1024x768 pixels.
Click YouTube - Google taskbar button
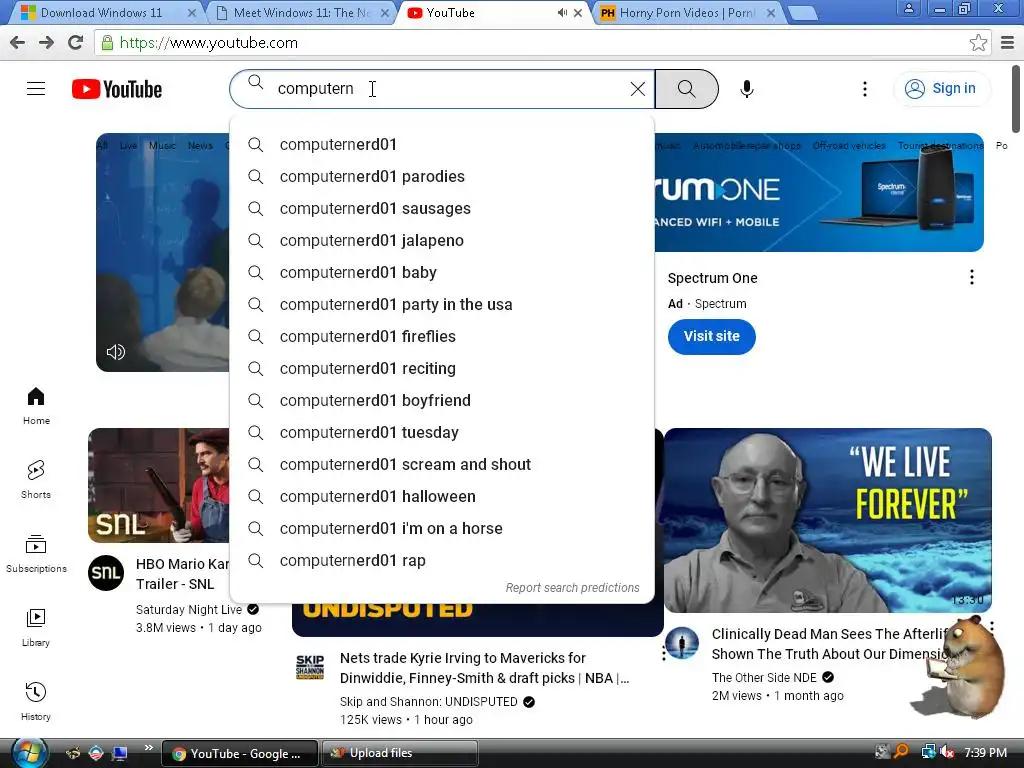pyautogui.click(x=240, y=753)
